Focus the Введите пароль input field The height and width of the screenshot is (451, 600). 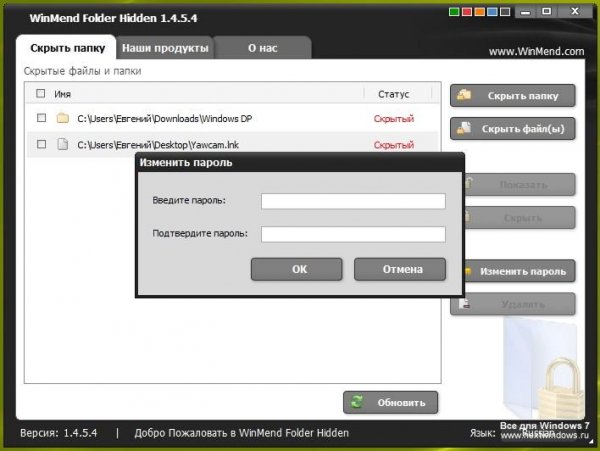point(353,201)
